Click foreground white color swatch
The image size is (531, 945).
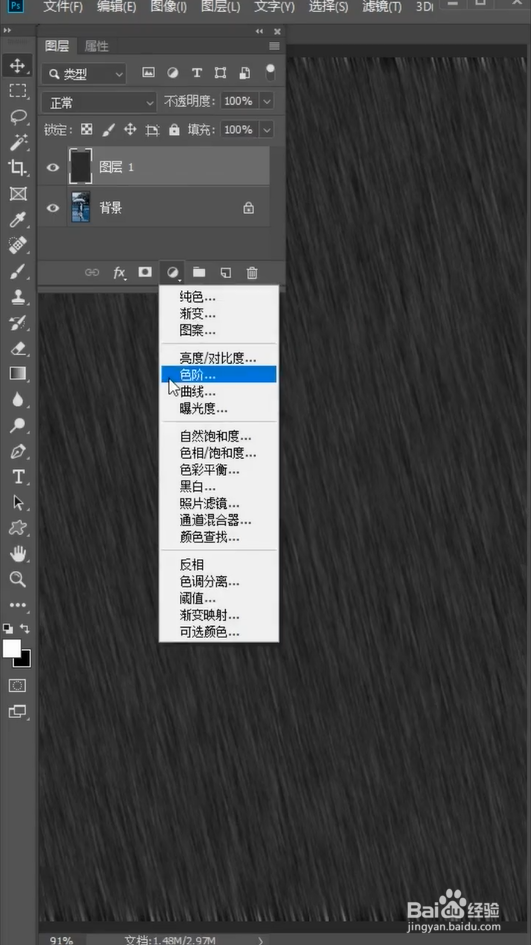(x=11, y=648)
